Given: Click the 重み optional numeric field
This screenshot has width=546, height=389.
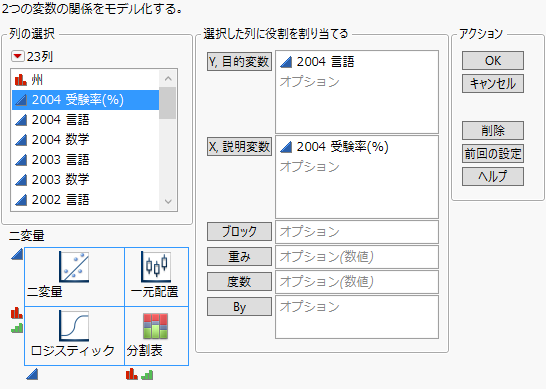Looking at the screenshot, I should 357,257.
